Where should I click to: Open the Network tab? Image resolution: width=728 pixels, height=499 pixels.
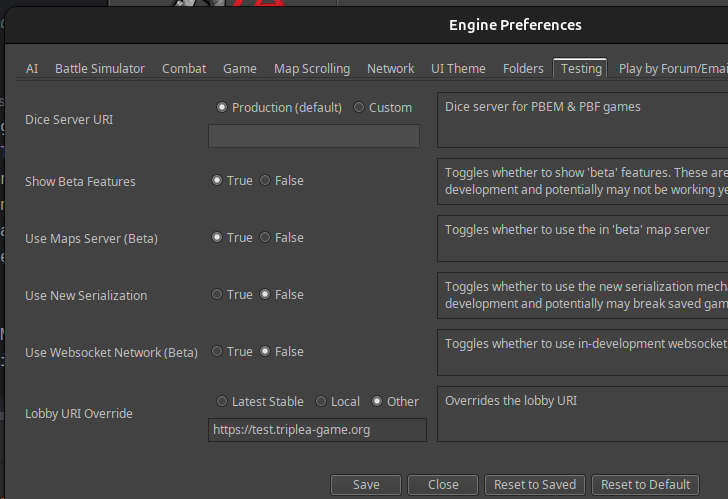click(x=390, y=69)
